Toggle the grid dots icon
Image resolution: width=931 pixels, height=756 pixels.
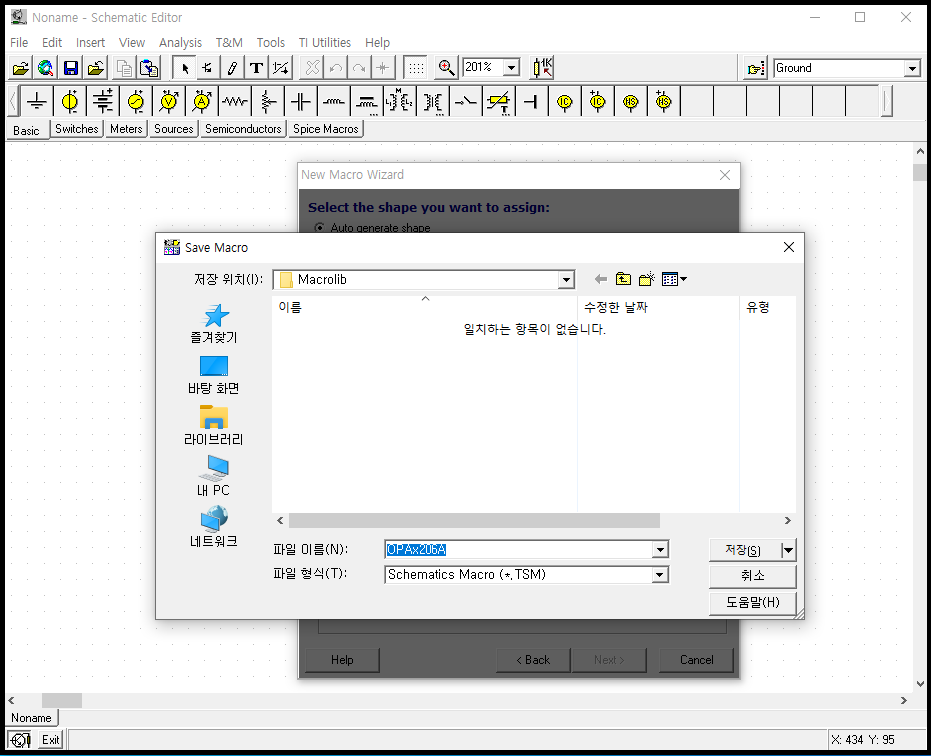coord(416,68)
